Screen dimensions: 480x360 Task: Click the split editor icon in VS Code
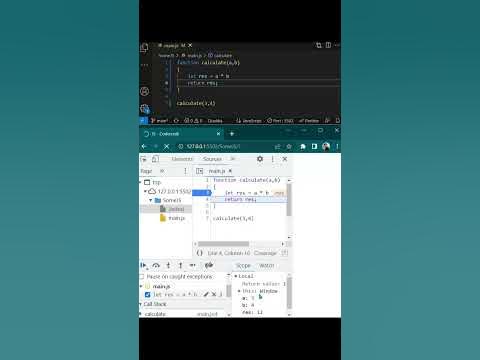pyautogui.click(x=328, y=45)
